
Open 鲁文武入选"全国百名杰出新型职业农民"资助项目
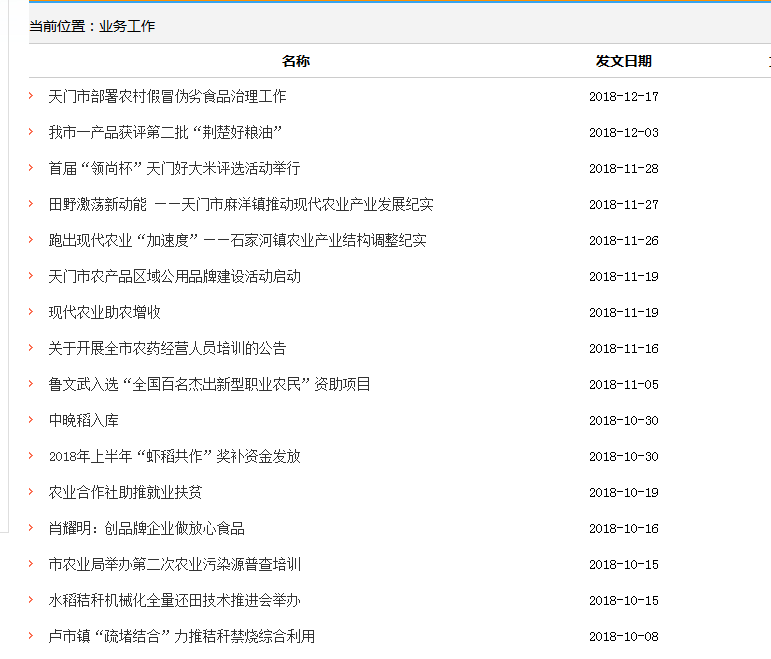click(209, 384)
